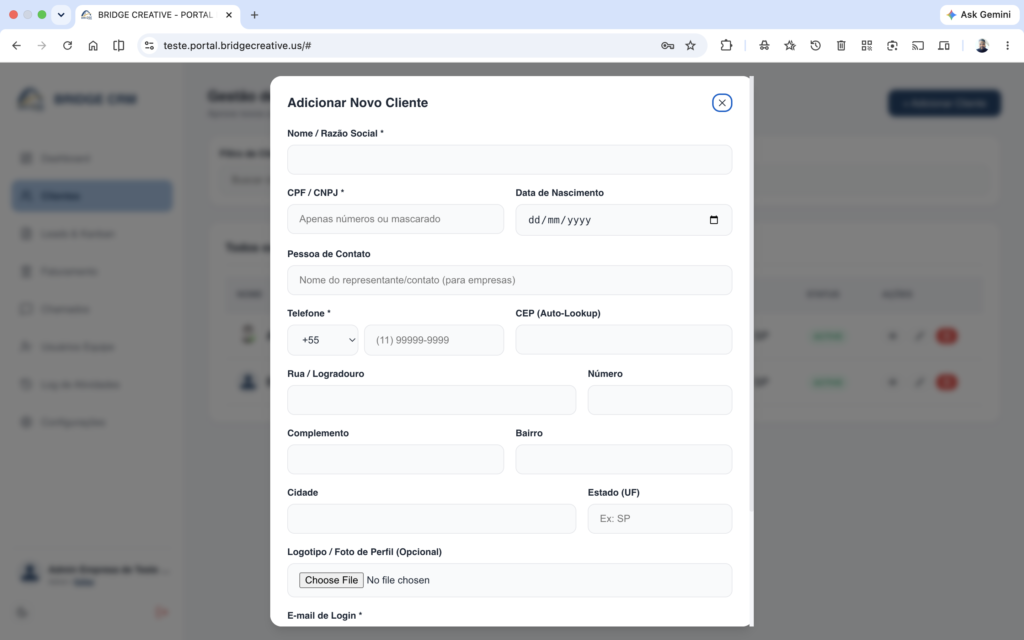
Task: Click the Data de Nascimento date field
Action: point(624,219)
